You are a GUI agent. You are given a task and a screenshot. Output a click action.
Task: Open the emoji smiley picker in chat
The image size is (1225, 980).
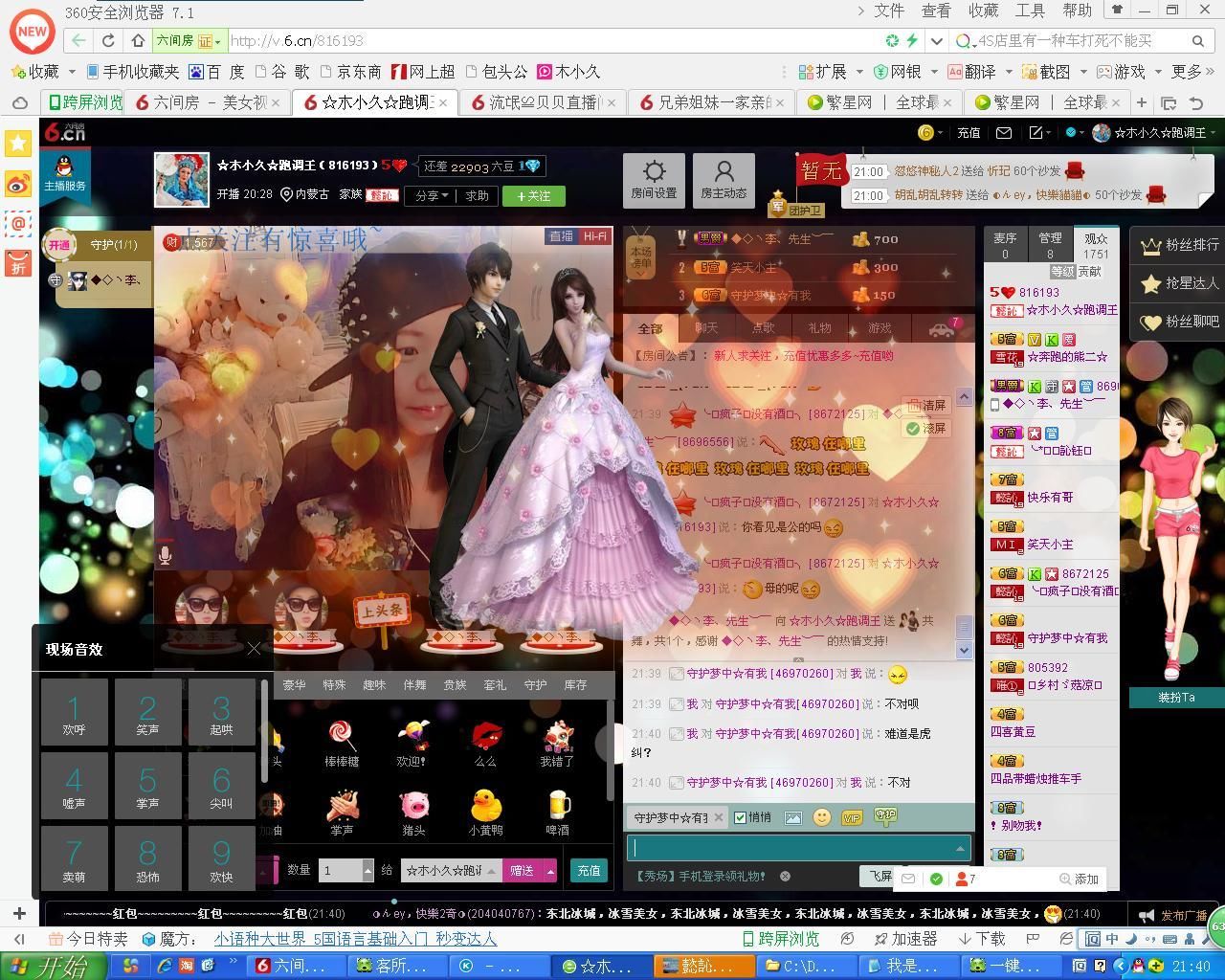click(821, 817)
